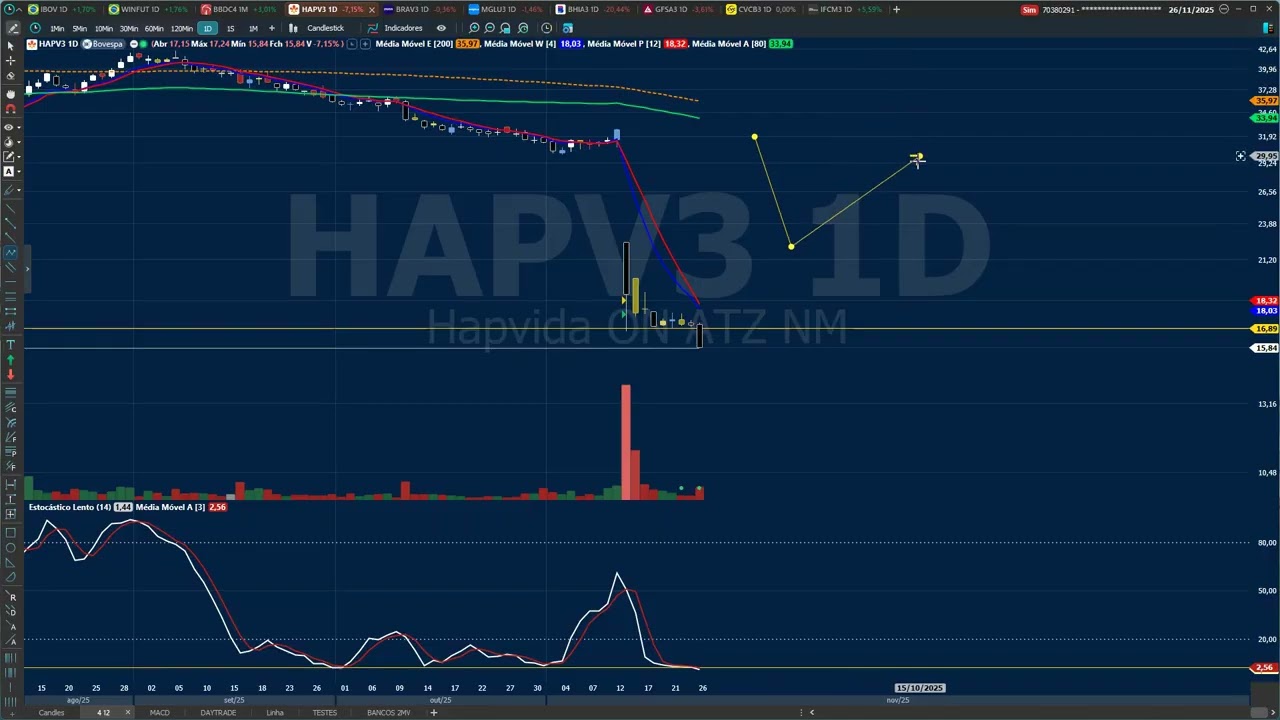Click the chart layout icon in toolbar

pyautogui.click(x=568, y=28)
